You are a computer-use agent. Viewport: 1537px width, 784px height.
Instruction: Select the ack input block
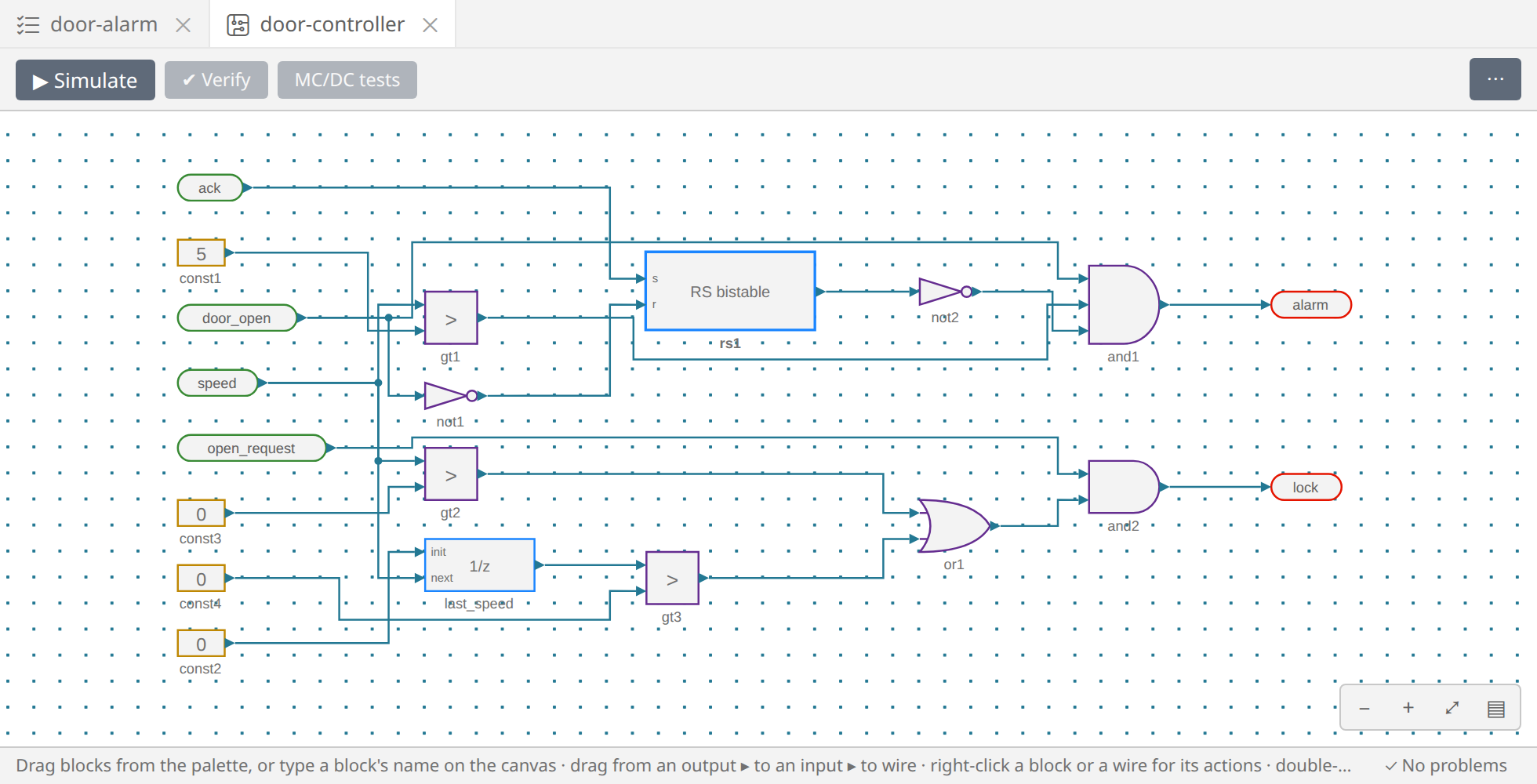[x=209, y=188]
